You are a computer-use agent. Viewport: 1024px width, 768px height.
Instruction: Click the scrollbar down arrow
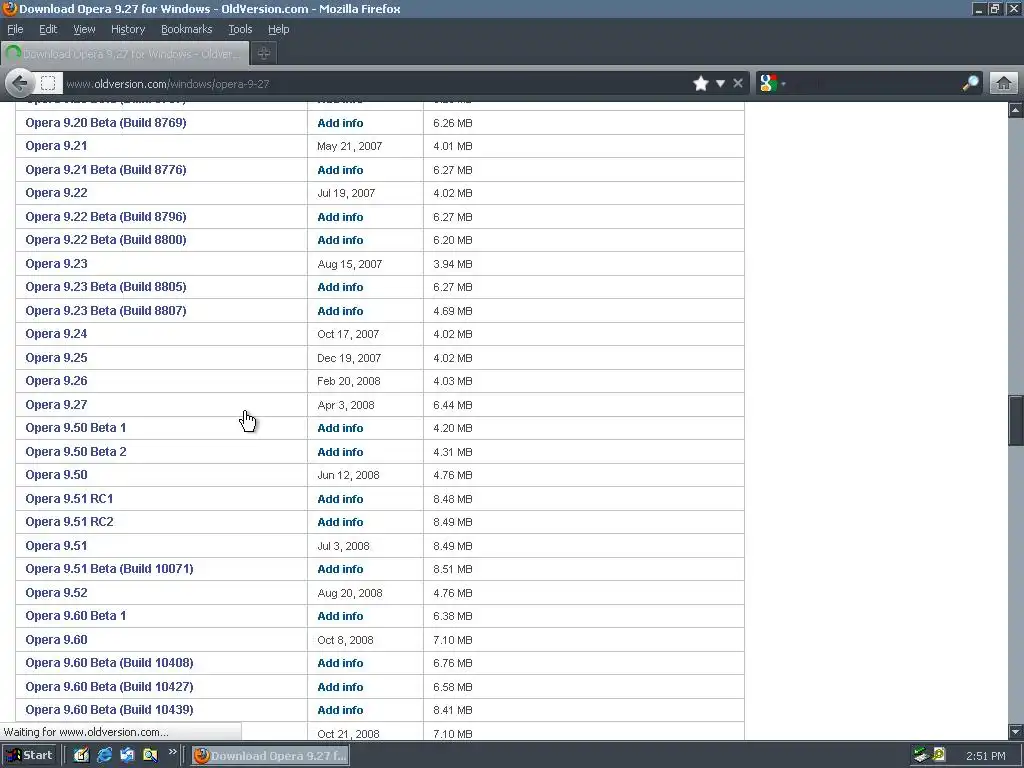coord(1016,732)
